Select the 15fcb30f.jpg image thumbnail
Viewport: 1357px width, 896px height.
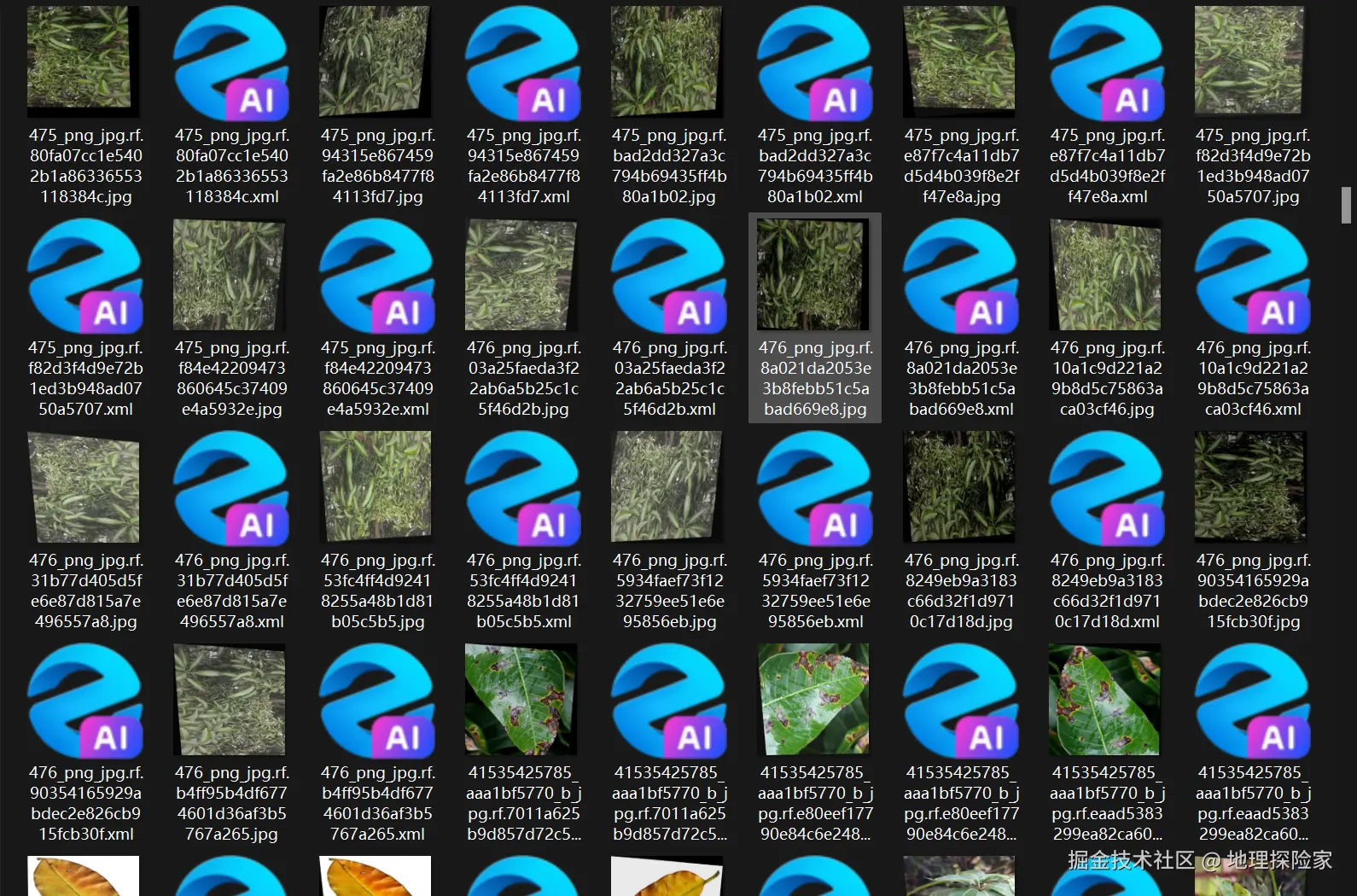pyautogui.click(x=1251, y=486)
